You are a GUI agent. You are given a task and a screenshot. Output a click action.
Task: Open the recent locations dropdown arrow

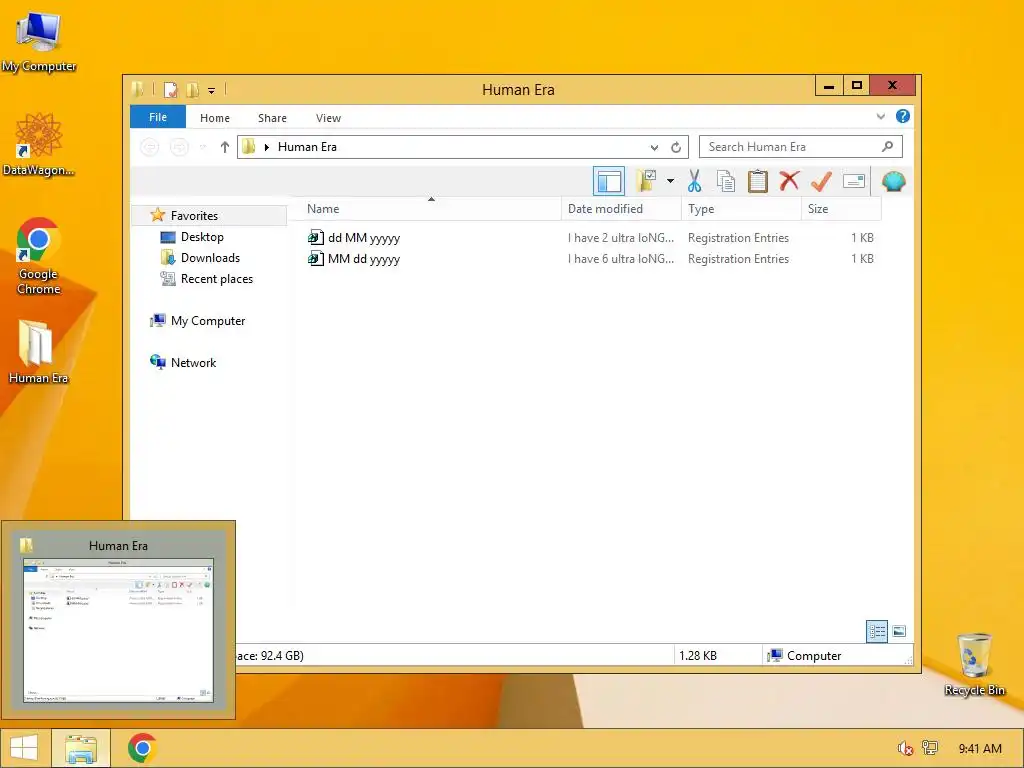pos(203,148)
